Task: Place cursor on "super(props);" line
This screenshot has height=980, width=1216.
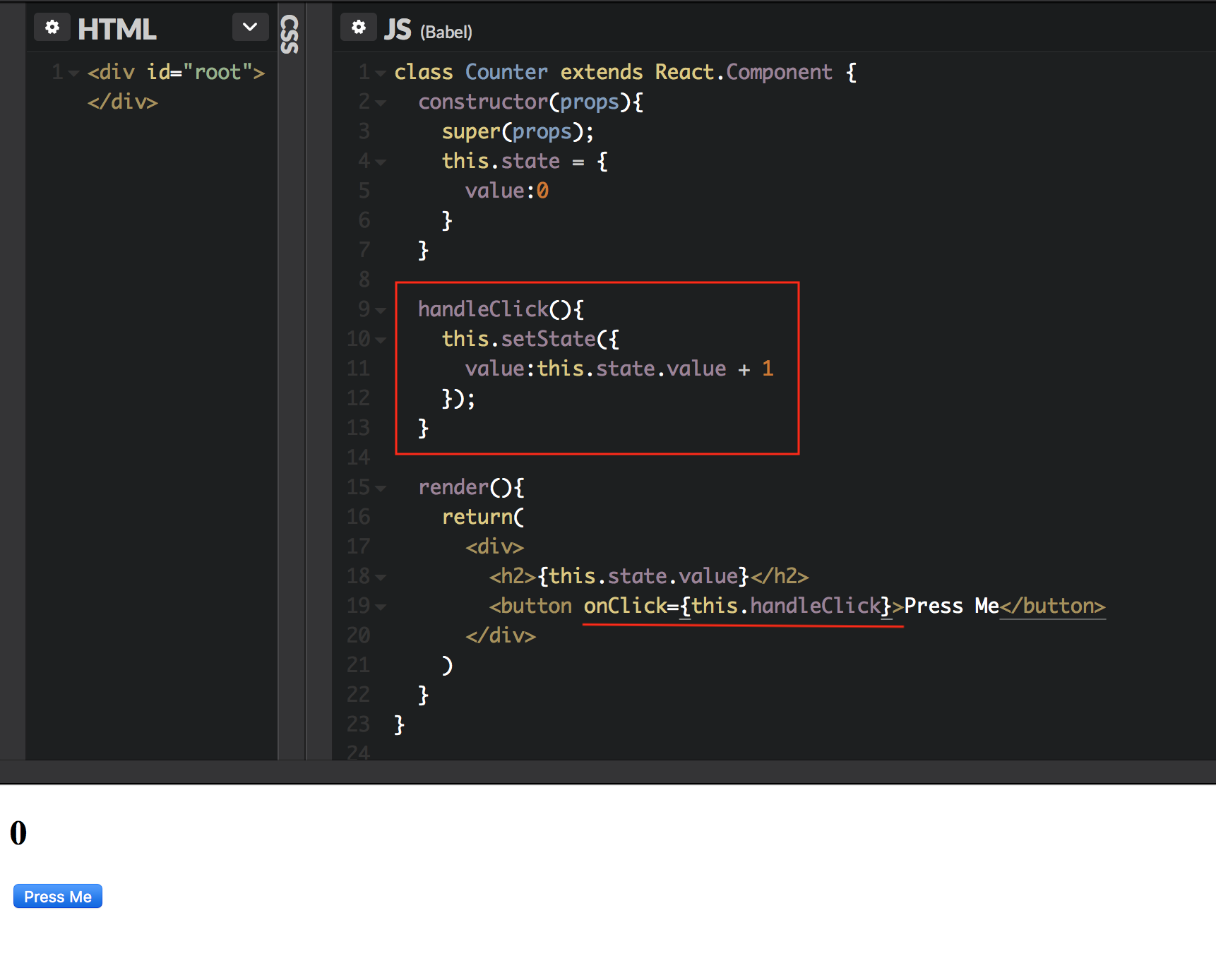Action: click(x=518, y=132)
